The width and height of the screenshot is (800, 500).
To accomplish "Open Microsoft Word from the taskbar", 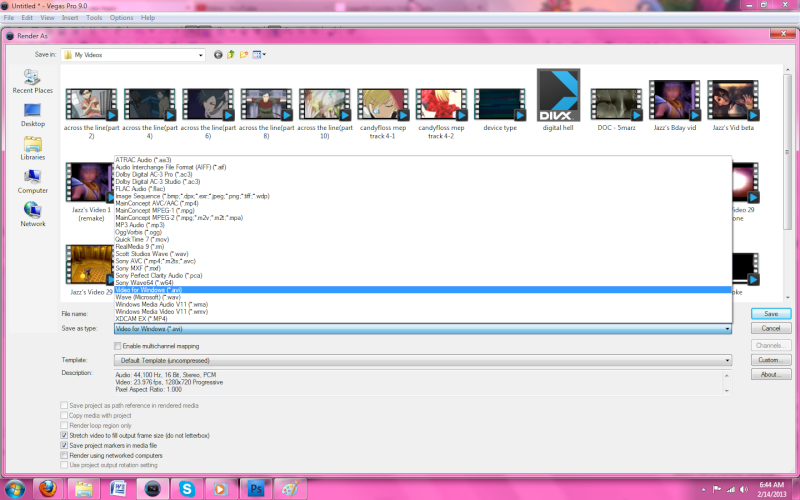I will (118, 489).
